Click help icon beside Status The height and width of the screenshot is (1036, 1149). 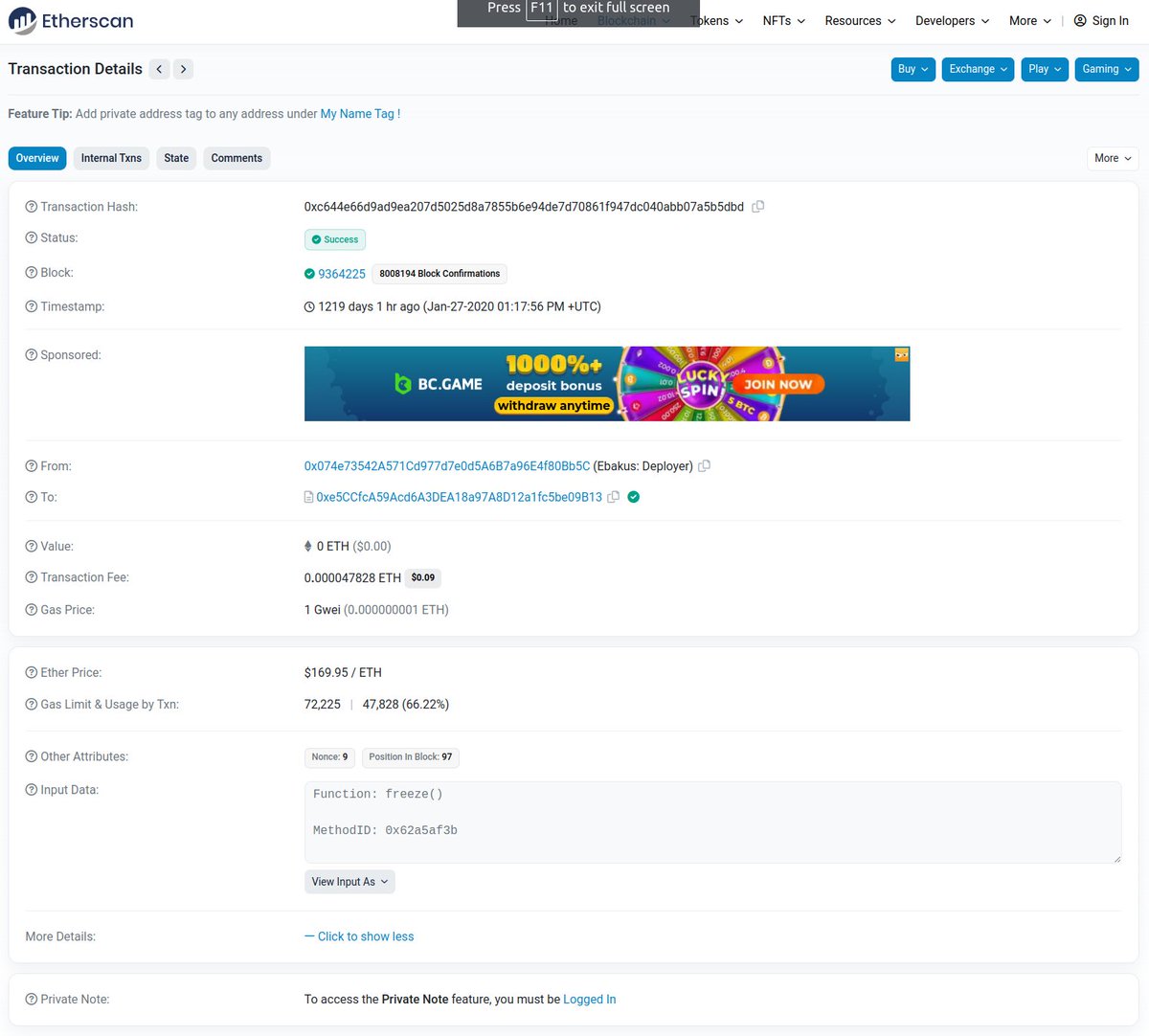(x=32, y=237)
